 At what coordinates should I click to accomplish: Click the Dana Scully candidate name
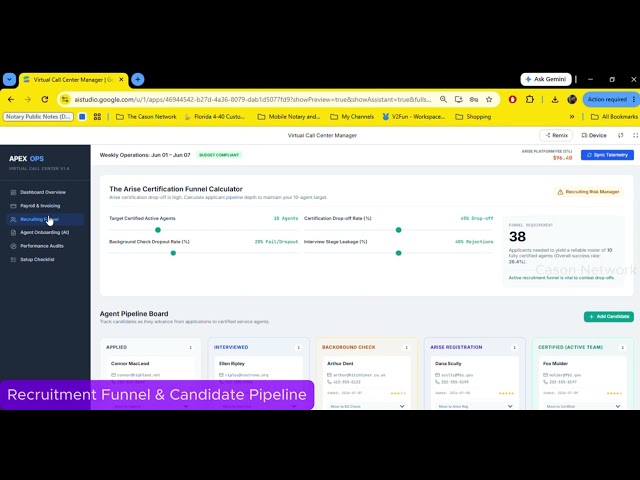coord(448,363)
